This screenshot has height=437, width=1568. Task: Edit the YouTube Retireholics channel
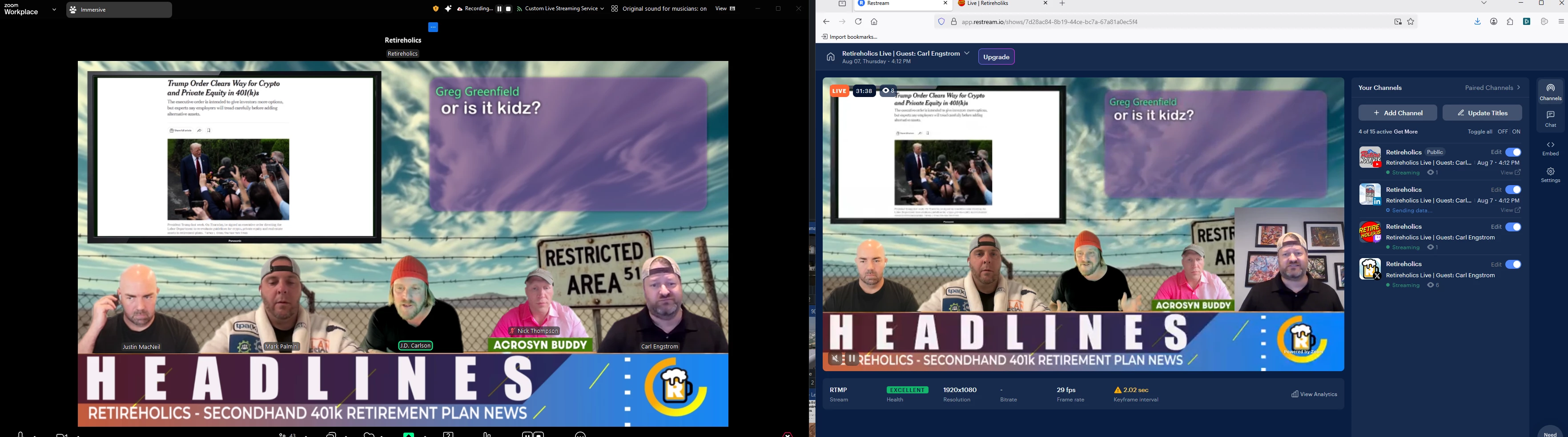tap(1496, 152)
